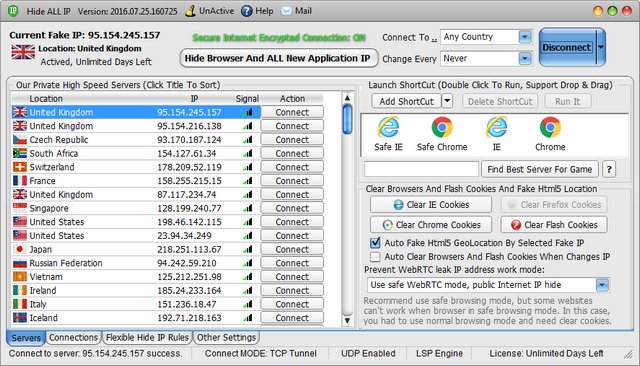Click the Czech Republic flag icon
The width and height of the screenshot is (640, 366).
(x=20, y=140)
